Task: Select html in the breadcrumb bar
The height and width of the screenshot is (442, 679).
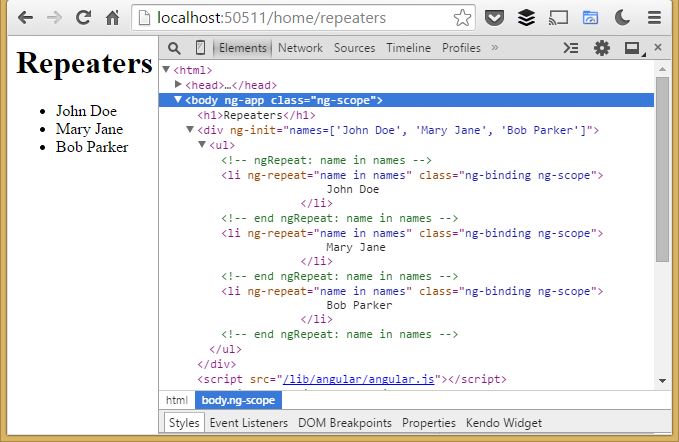Action: coord(177,400)
